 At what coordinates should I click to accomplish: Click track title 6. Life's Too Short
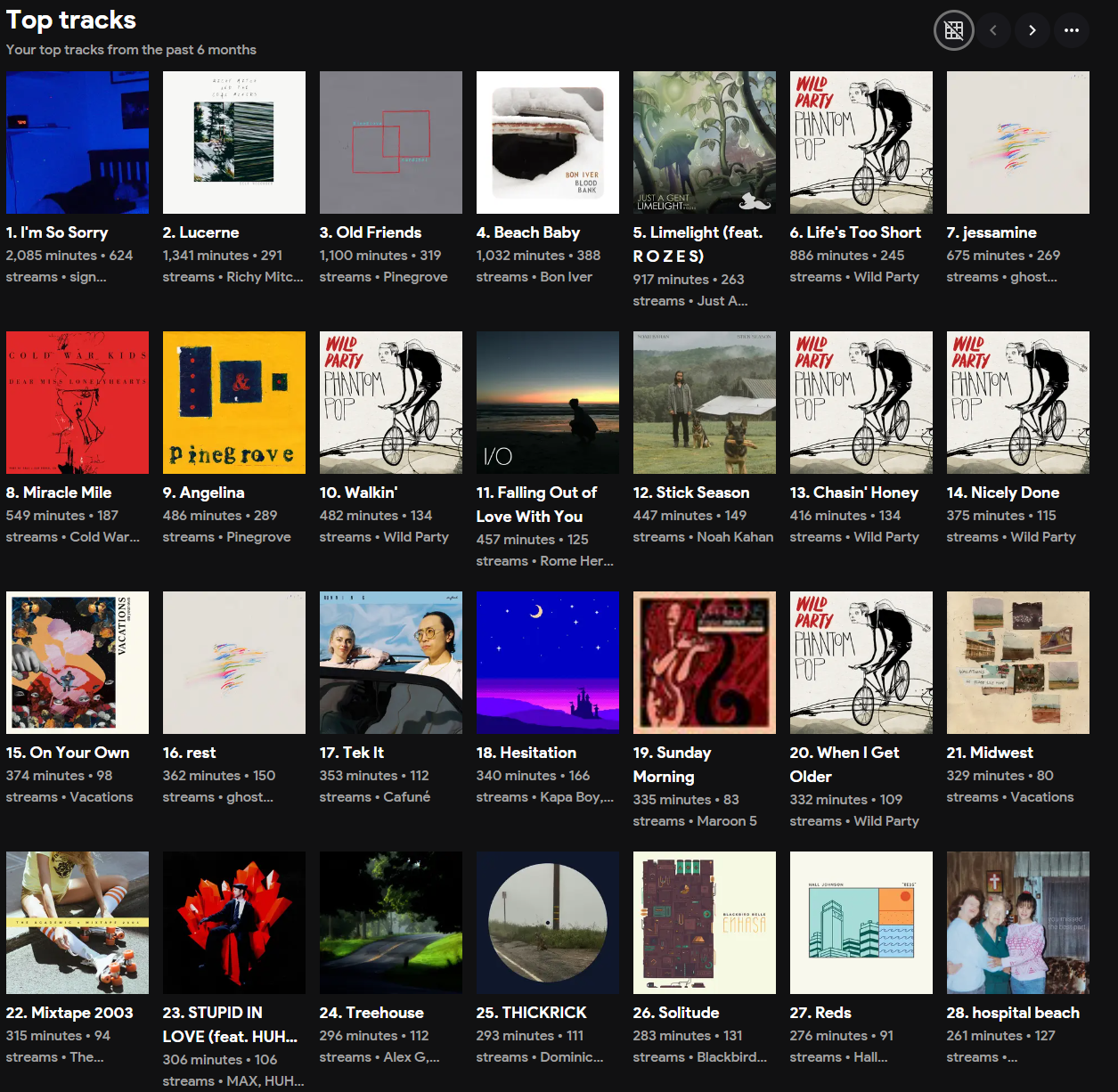[855, 232]
